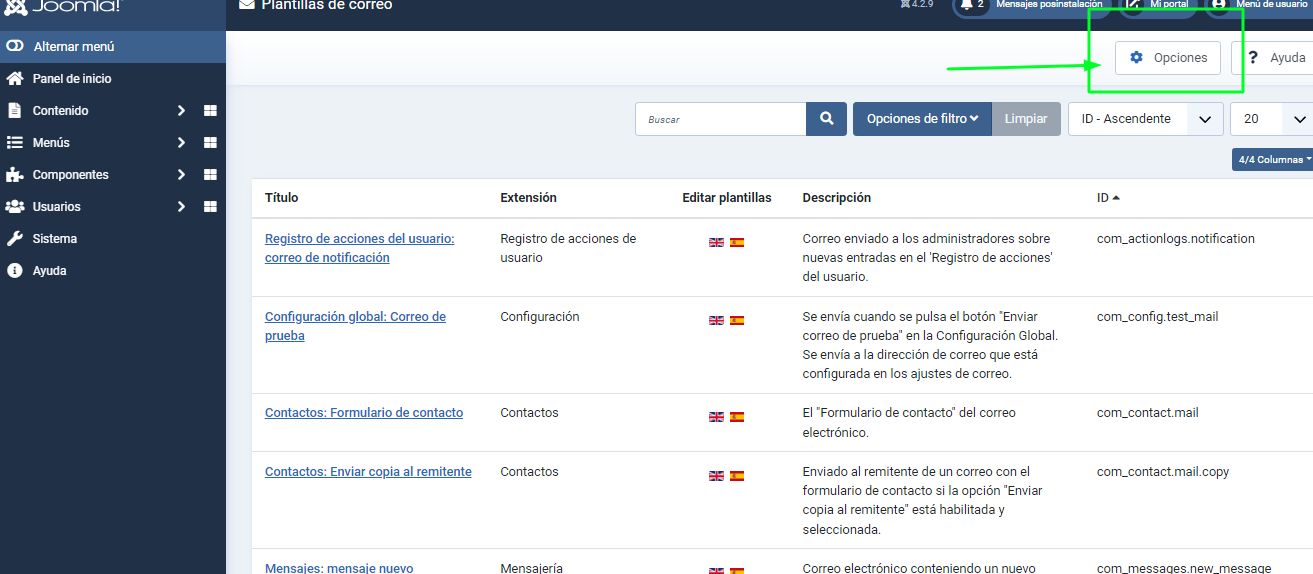Open the ID - Ascendente sort dropdown
Viewport: 1313px width, 574px height.
(1145, 119)
